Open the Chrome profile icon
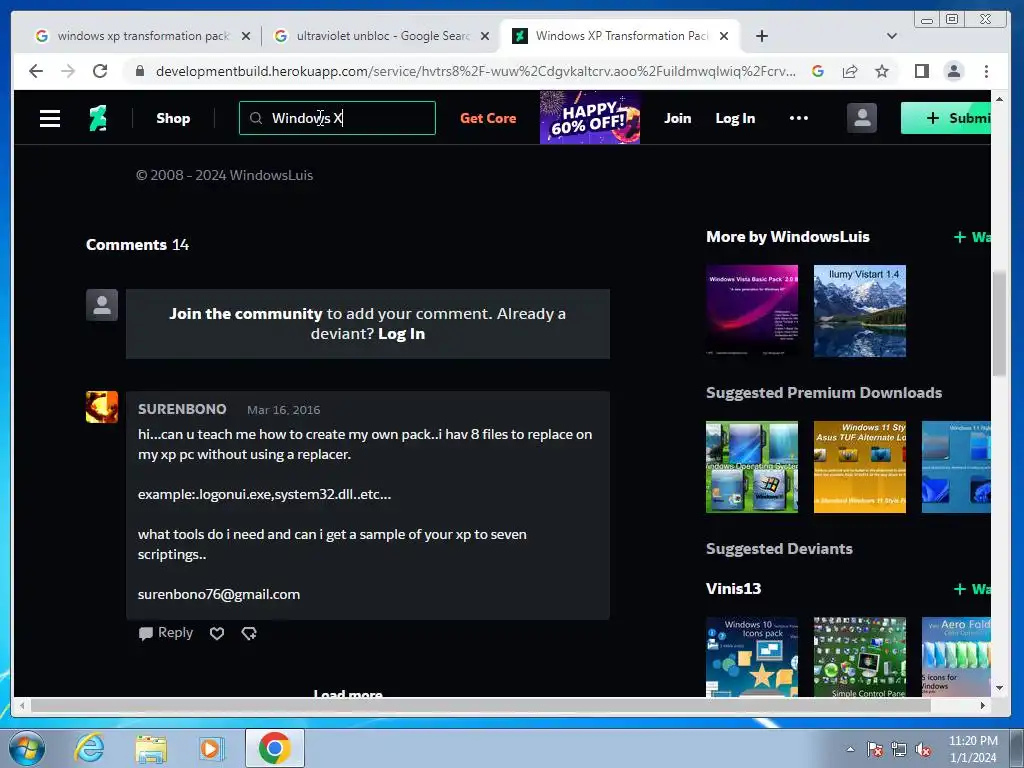1024x768 pixels. [953, 71]
